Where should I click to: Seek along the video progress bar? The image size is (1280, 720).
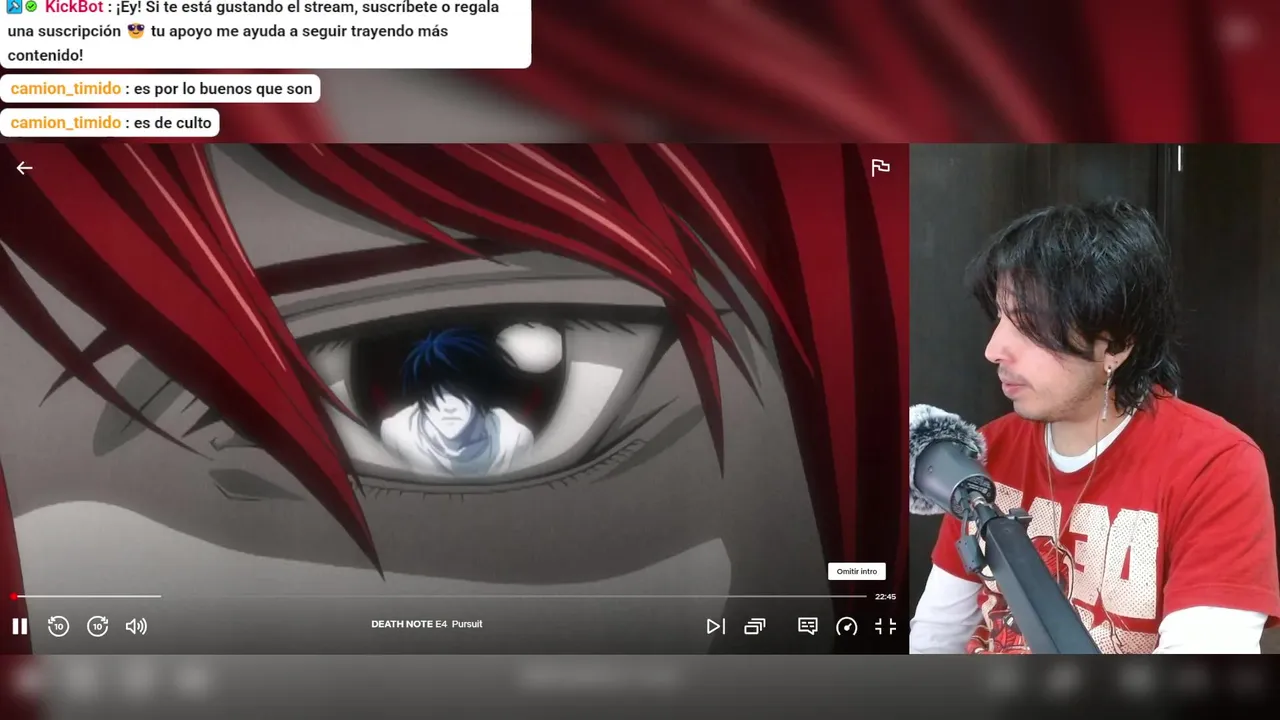[x=440, y=596]
